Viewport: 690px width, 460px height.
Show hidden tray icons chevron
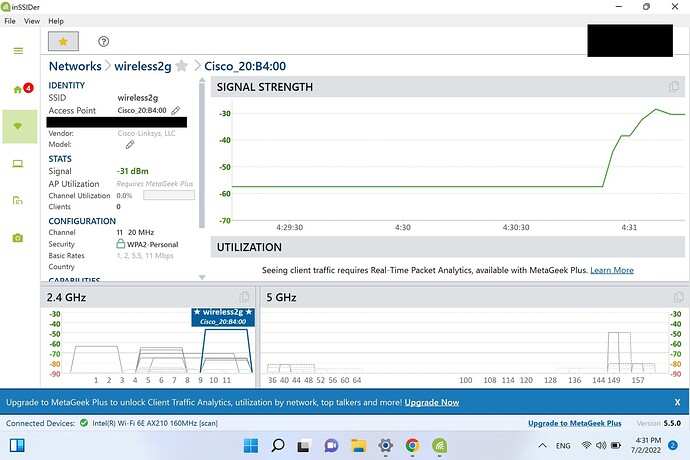coord(543,445)
